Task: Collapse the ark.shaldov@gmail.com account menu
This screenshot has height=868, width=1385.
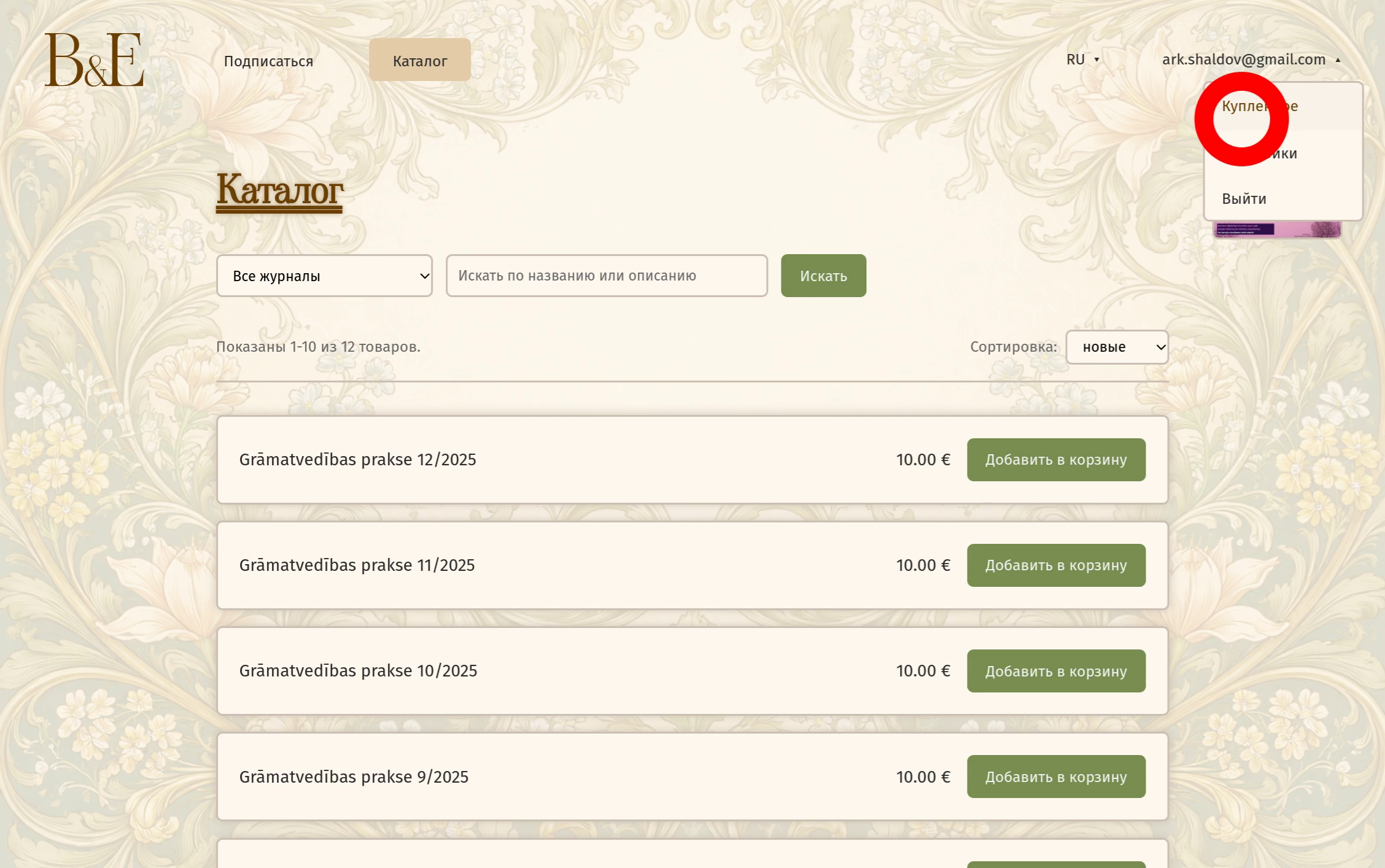Action: point(1251,60)
